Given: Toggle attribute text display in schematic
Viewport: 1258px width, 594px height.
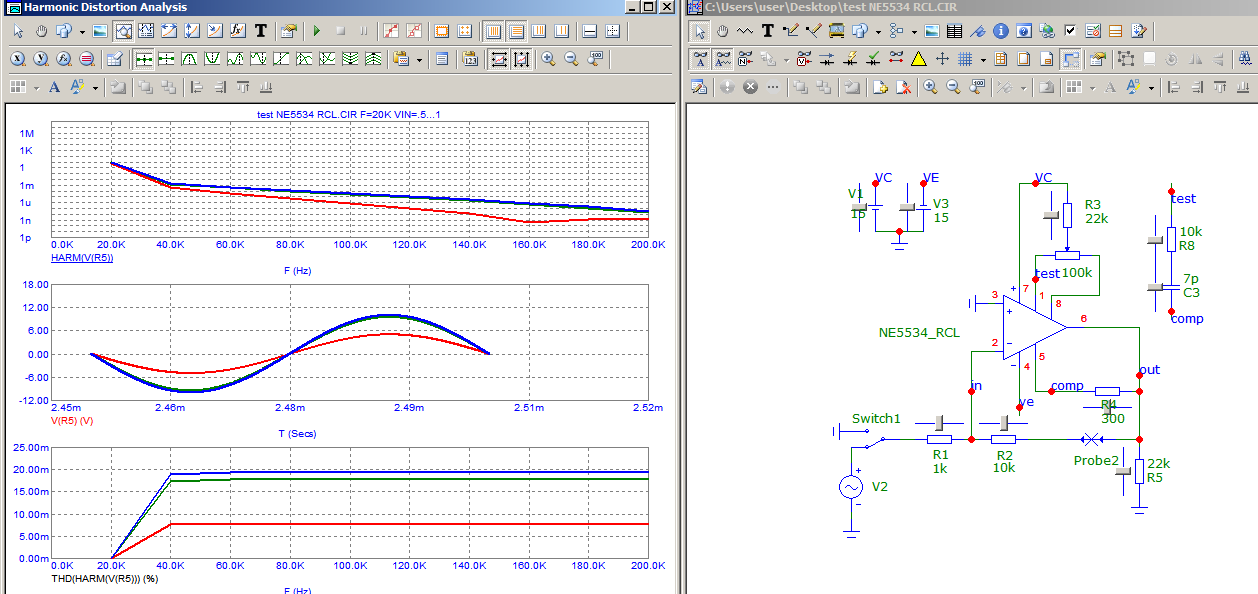Looking at the screenshot, I should coord(723,59).
